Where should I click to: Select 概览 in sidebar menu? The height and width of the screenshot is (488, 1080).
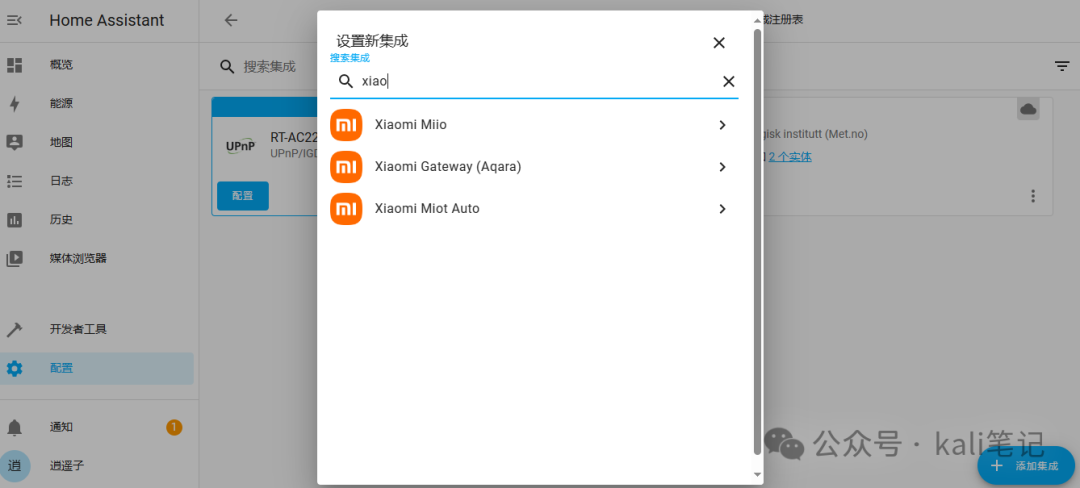point(61,65)
